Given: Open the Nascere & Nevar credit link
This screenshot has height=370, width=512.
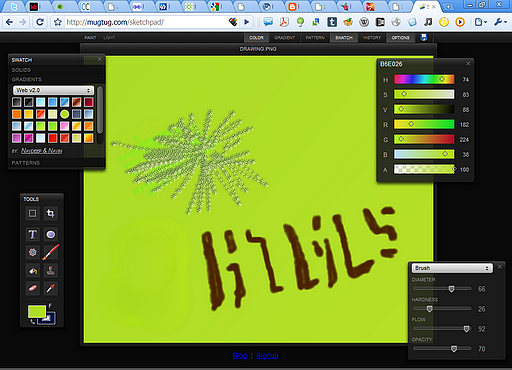Looking at the screenshot, I should pyautogui.click(x=42, y=151).
